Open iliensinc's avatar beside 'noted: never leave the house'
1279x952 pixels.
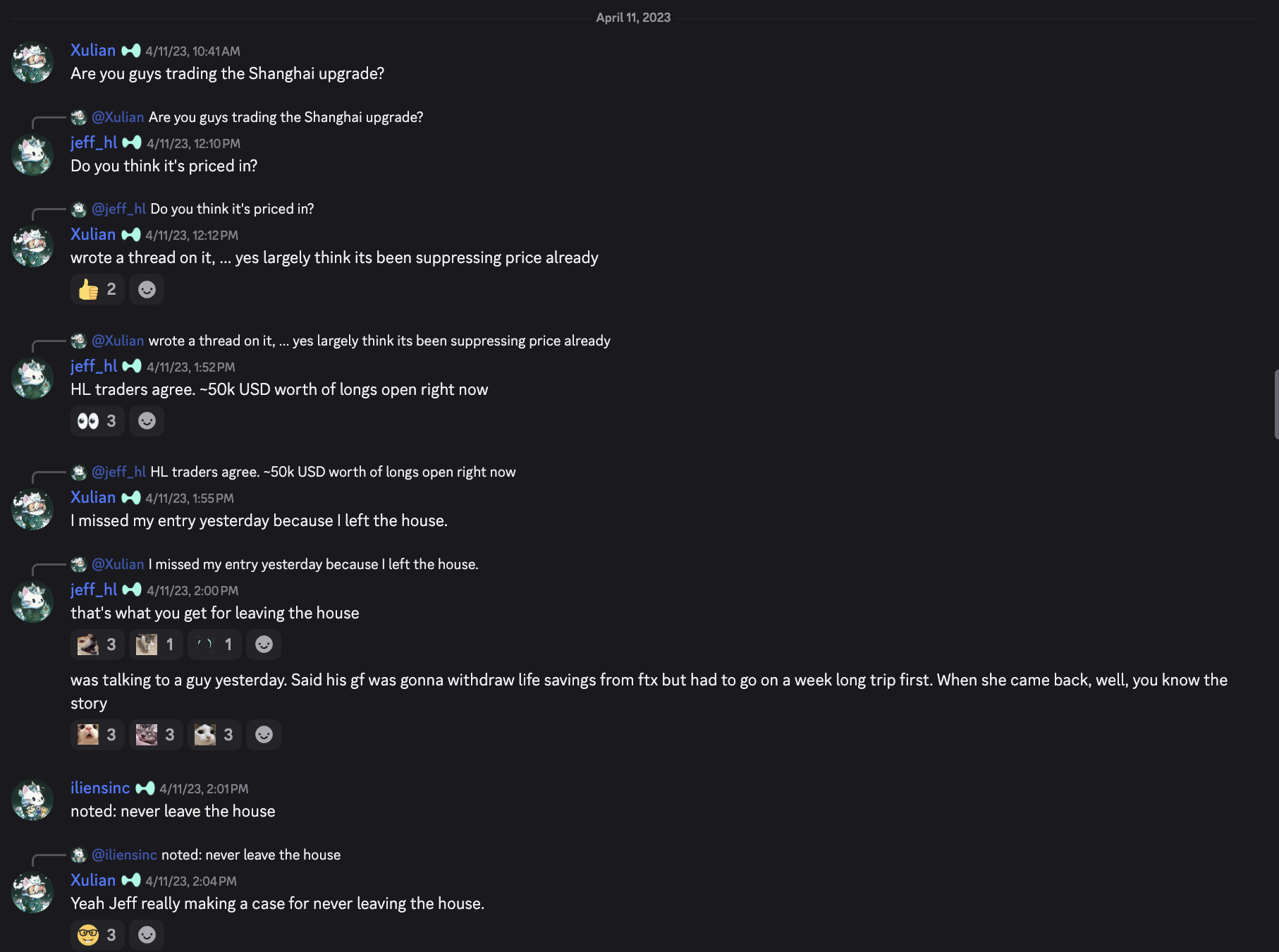point(32,800)
